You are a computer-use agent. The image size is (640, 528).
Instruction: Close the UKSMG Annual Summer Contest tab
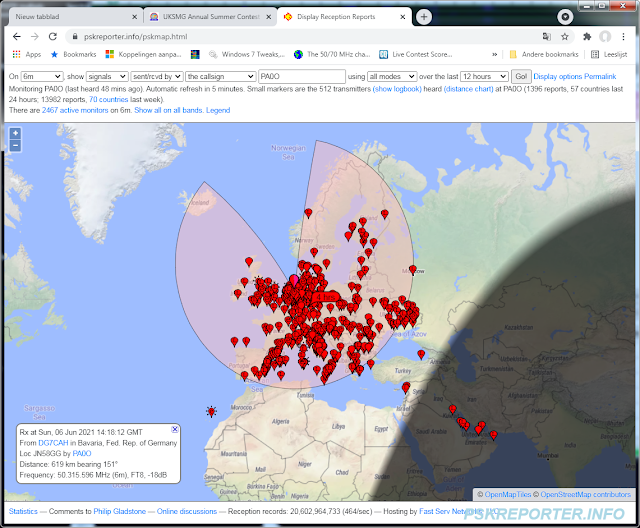click(269, 17)
